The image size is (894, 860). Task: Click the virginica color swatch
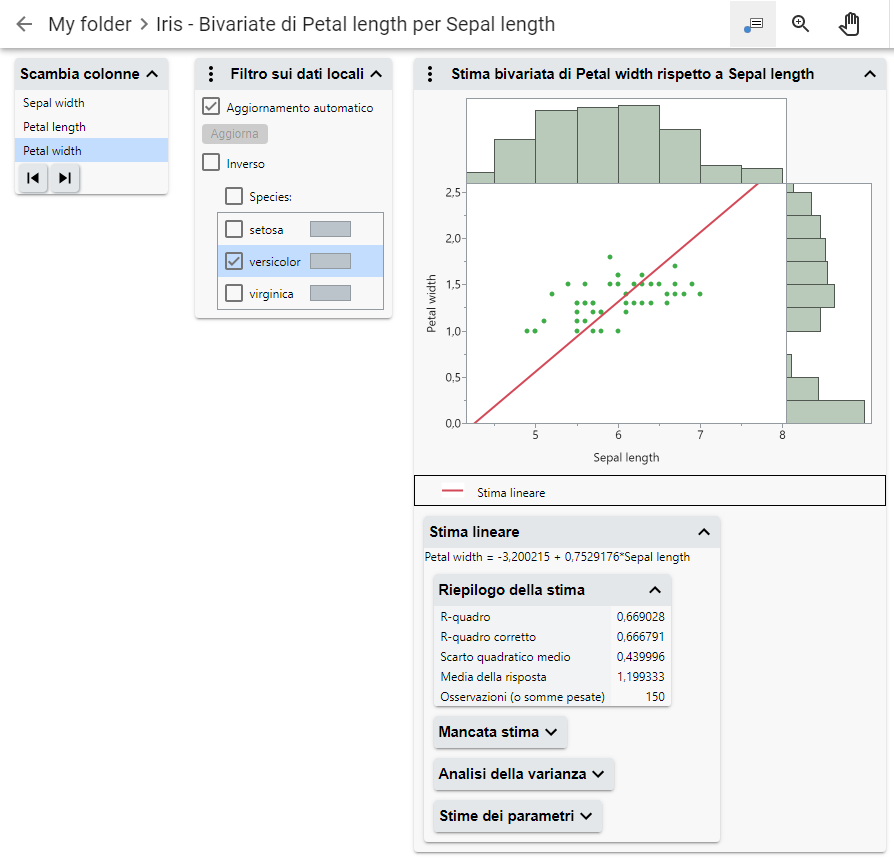click(330, 293)
